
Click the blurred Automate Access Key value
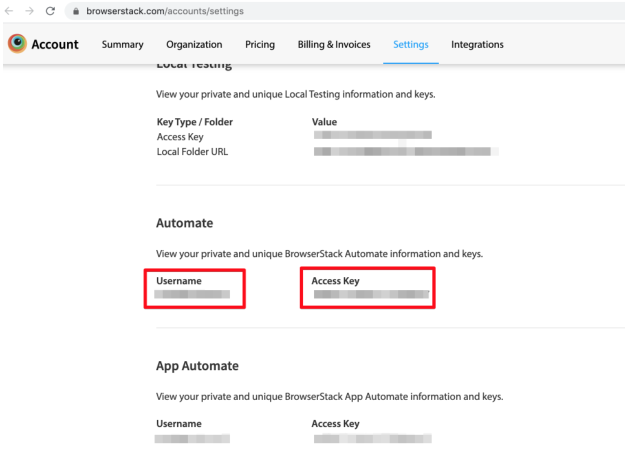tap(371, 295)
